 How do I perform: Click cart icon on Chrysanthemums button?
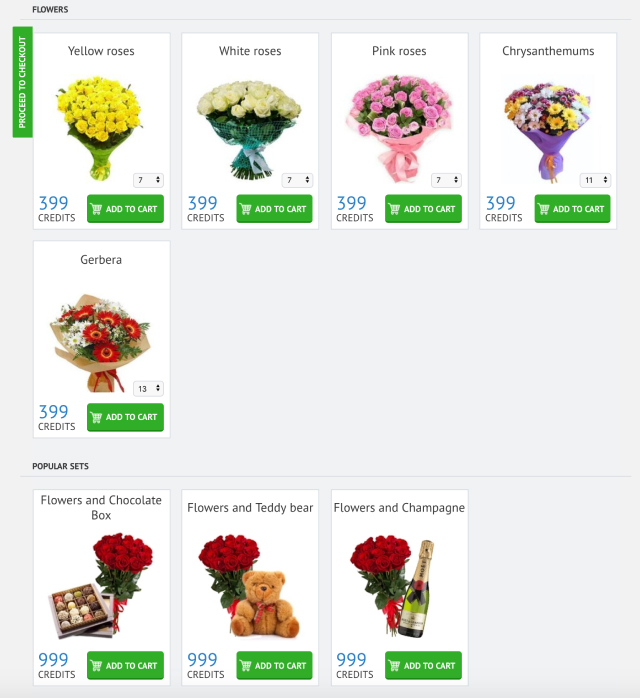(543, 209)
